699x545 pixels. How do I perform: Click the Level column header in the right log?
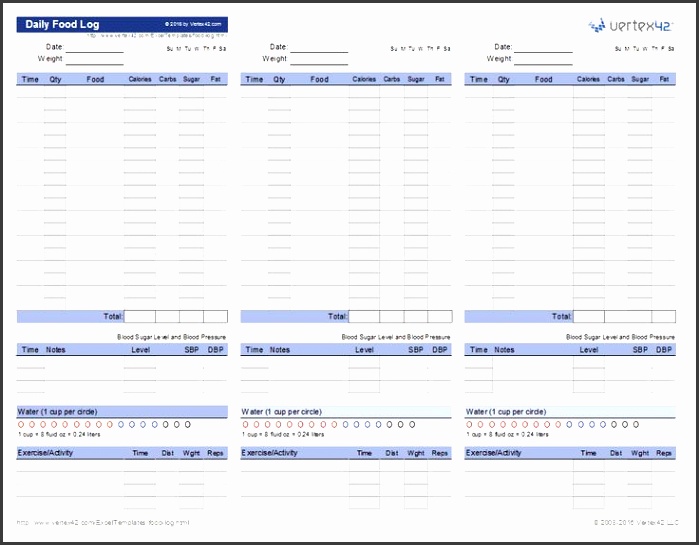click(x=589, y=350)
